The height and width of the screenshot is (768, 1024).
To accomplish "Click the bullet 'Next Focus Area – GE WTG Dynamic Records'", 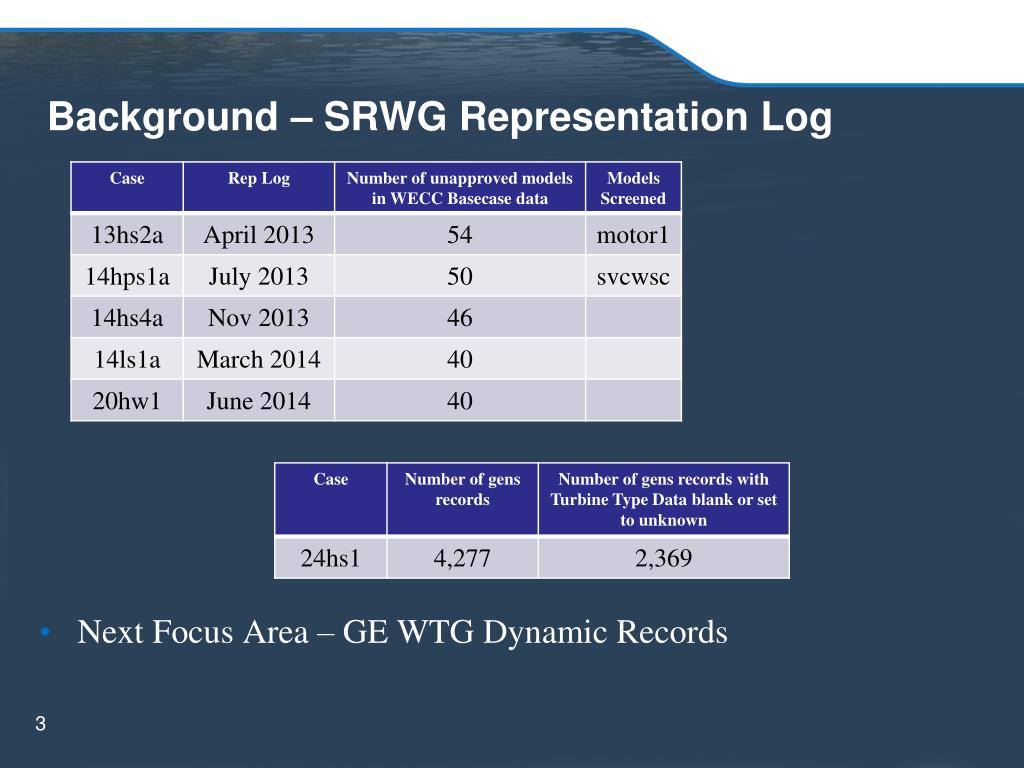I will point(402,632).
